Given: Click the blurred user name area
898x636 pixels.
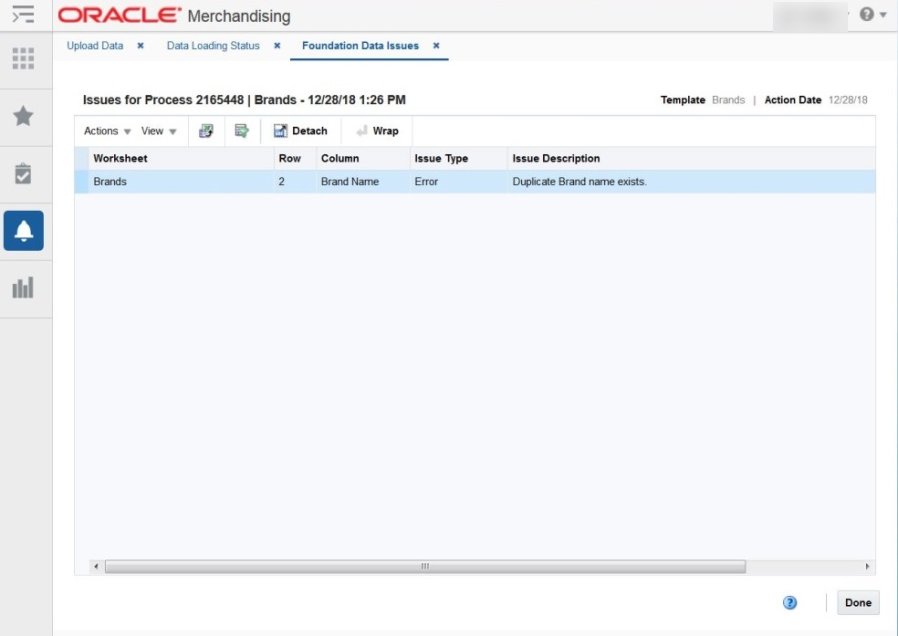Looking at the screenshot, I should pos(810,16).
